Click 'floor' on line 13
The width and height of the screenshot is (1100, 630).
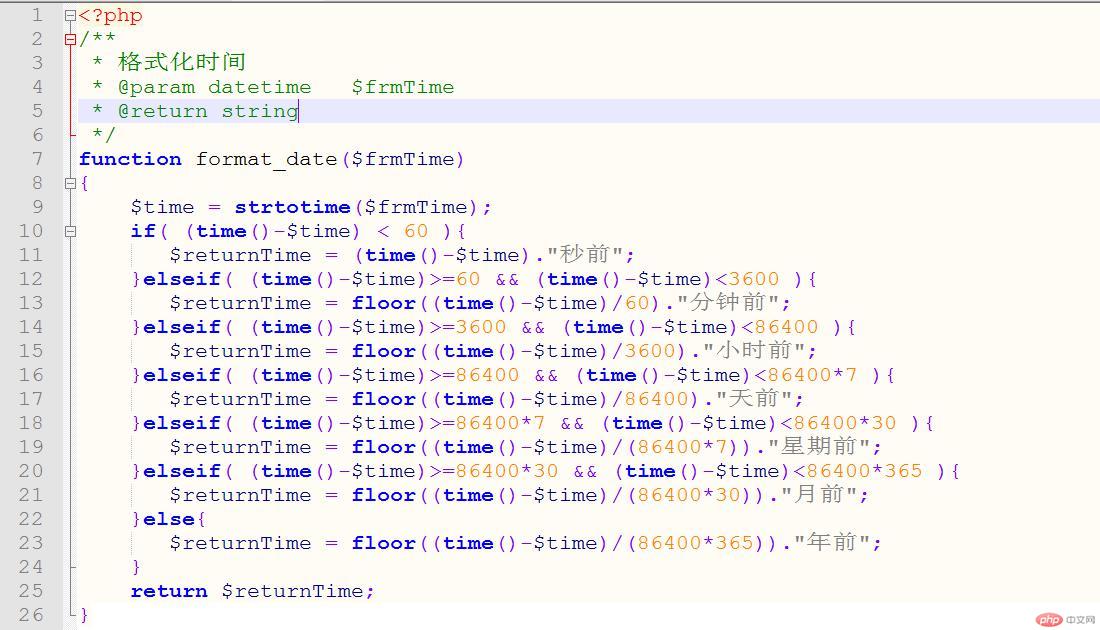(x=384, y=303)
